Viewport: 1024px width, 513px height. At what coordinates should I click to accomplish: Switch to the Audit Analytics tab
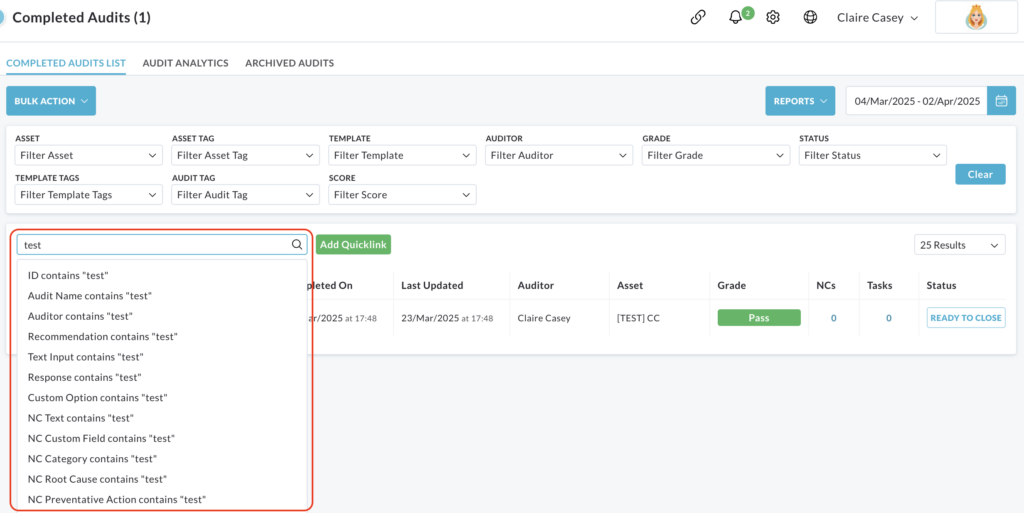[x=185, y=63]
